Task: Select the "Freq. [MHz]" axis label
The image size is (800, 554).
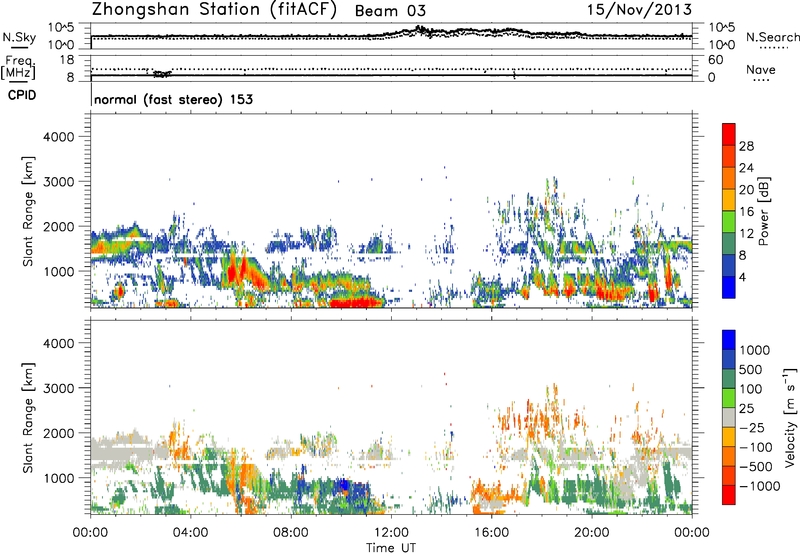Action: coord(19,67)
